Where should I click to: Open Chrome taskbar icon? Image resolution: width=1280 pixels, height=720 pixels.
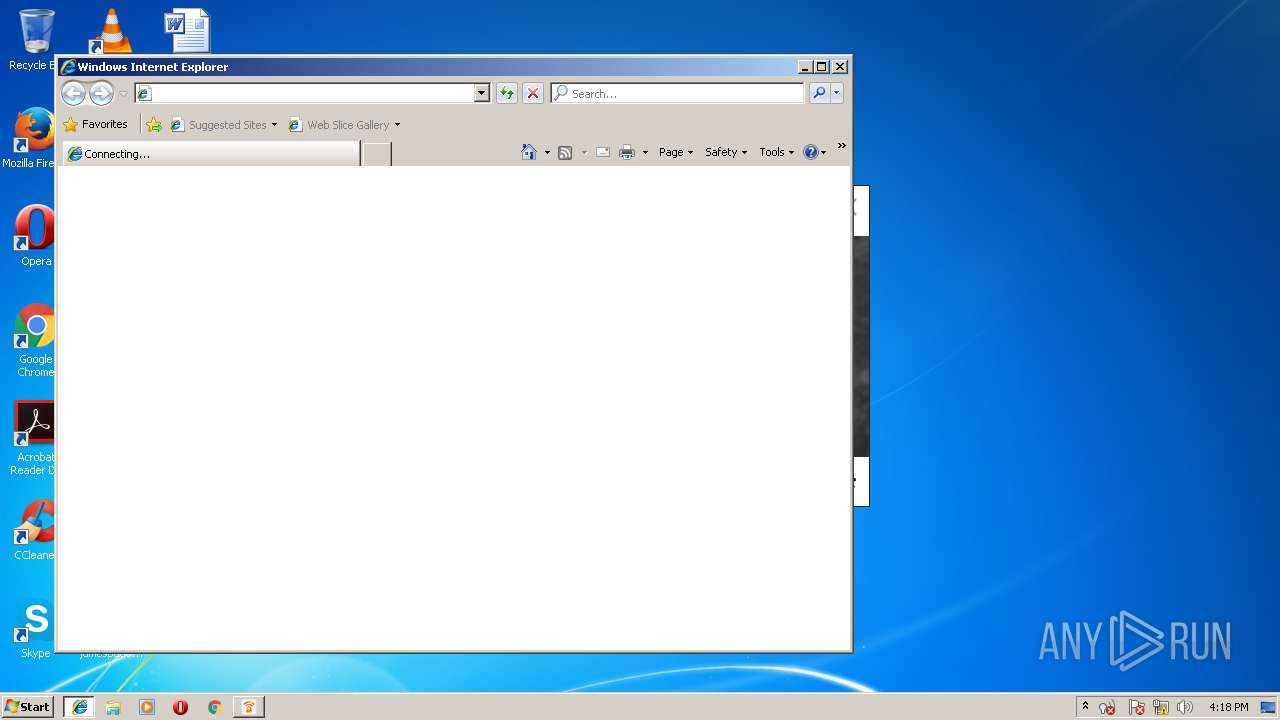coord(214,707)
